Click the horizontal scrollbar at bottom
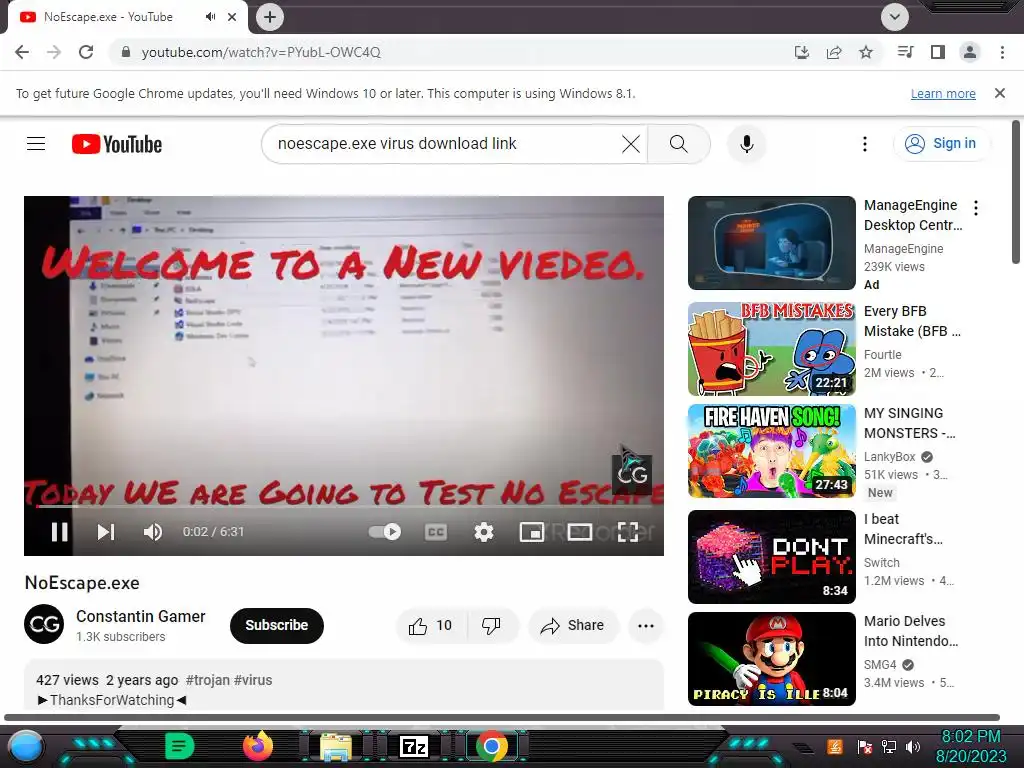Viewport: 1024px width, 768px height. pos(502,717)
